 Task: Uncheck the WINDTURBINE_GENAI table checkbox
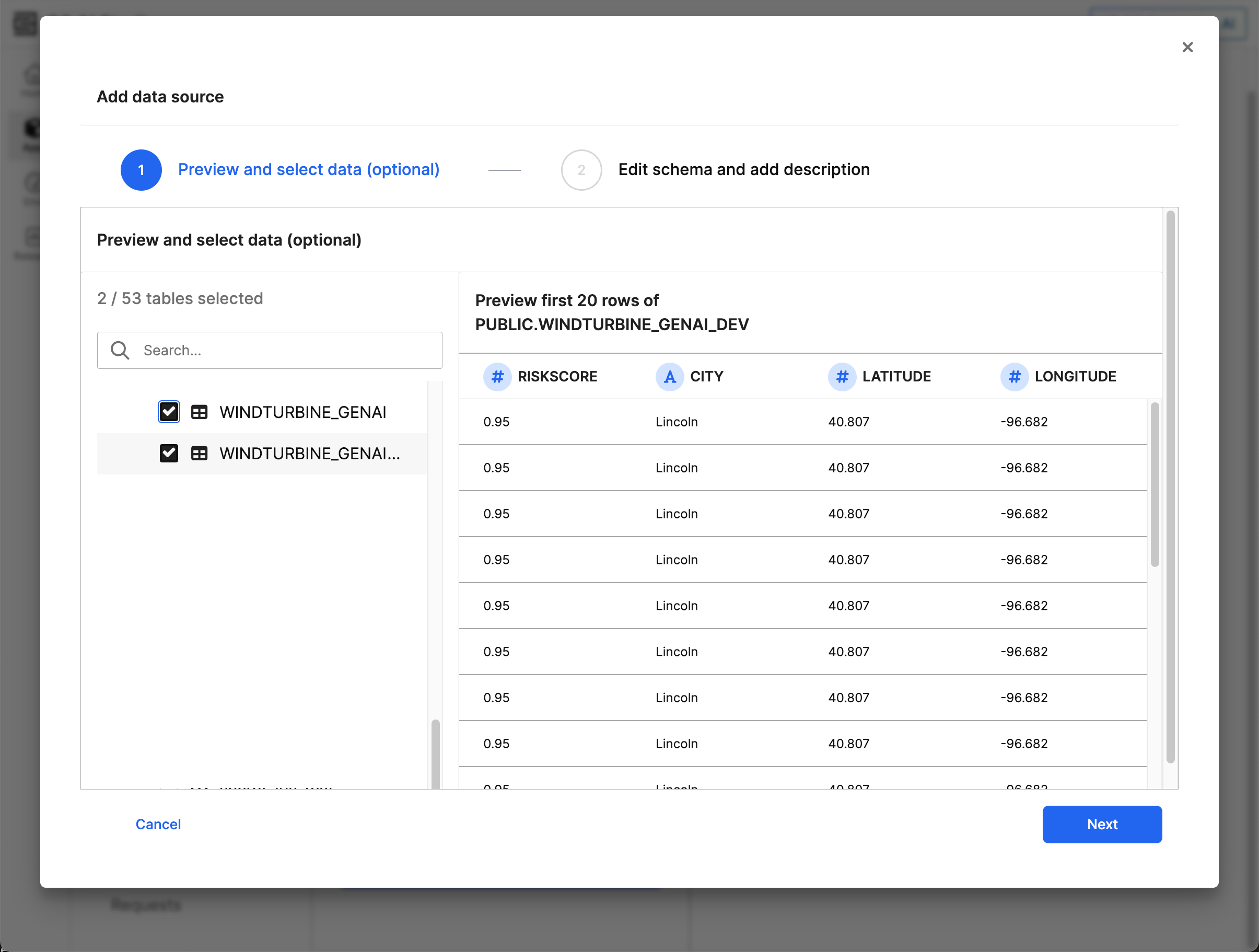click(x=169, y=412)
